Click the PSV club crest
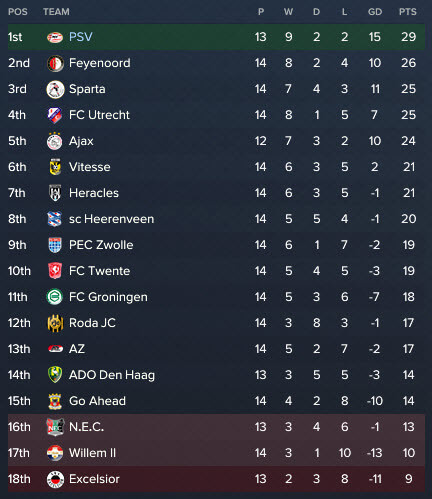Image resolution: width=432 pixels, height=499 pixels. pos(55,37)
